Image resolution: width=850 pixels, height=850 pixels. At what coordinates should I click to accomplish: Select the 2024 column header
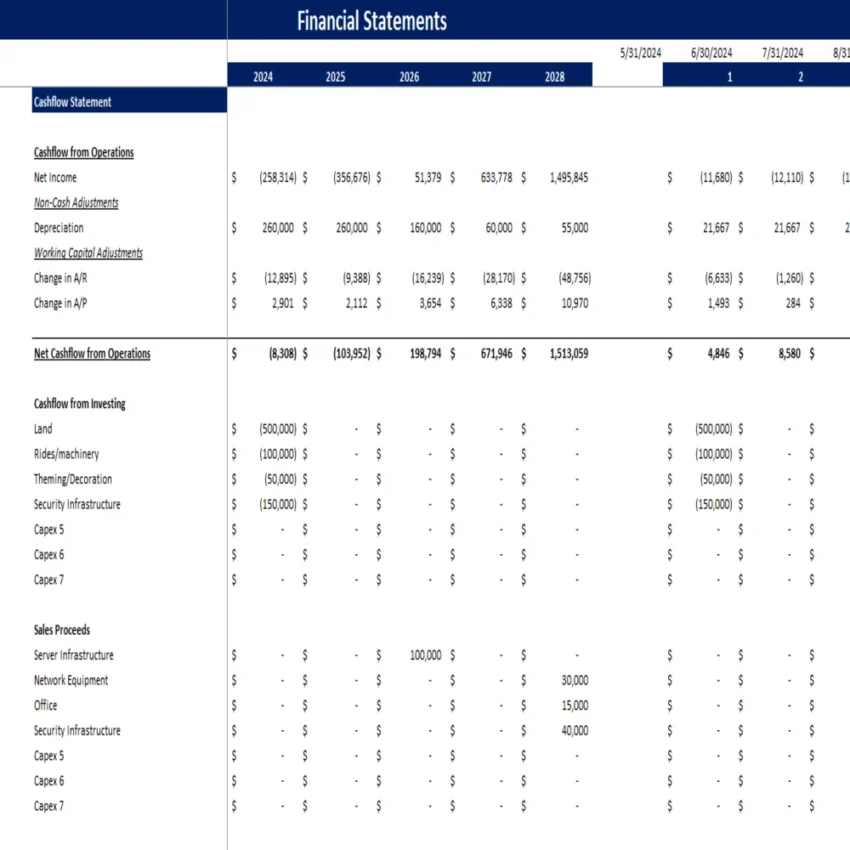pyautogui.click(x=263, y=75)
